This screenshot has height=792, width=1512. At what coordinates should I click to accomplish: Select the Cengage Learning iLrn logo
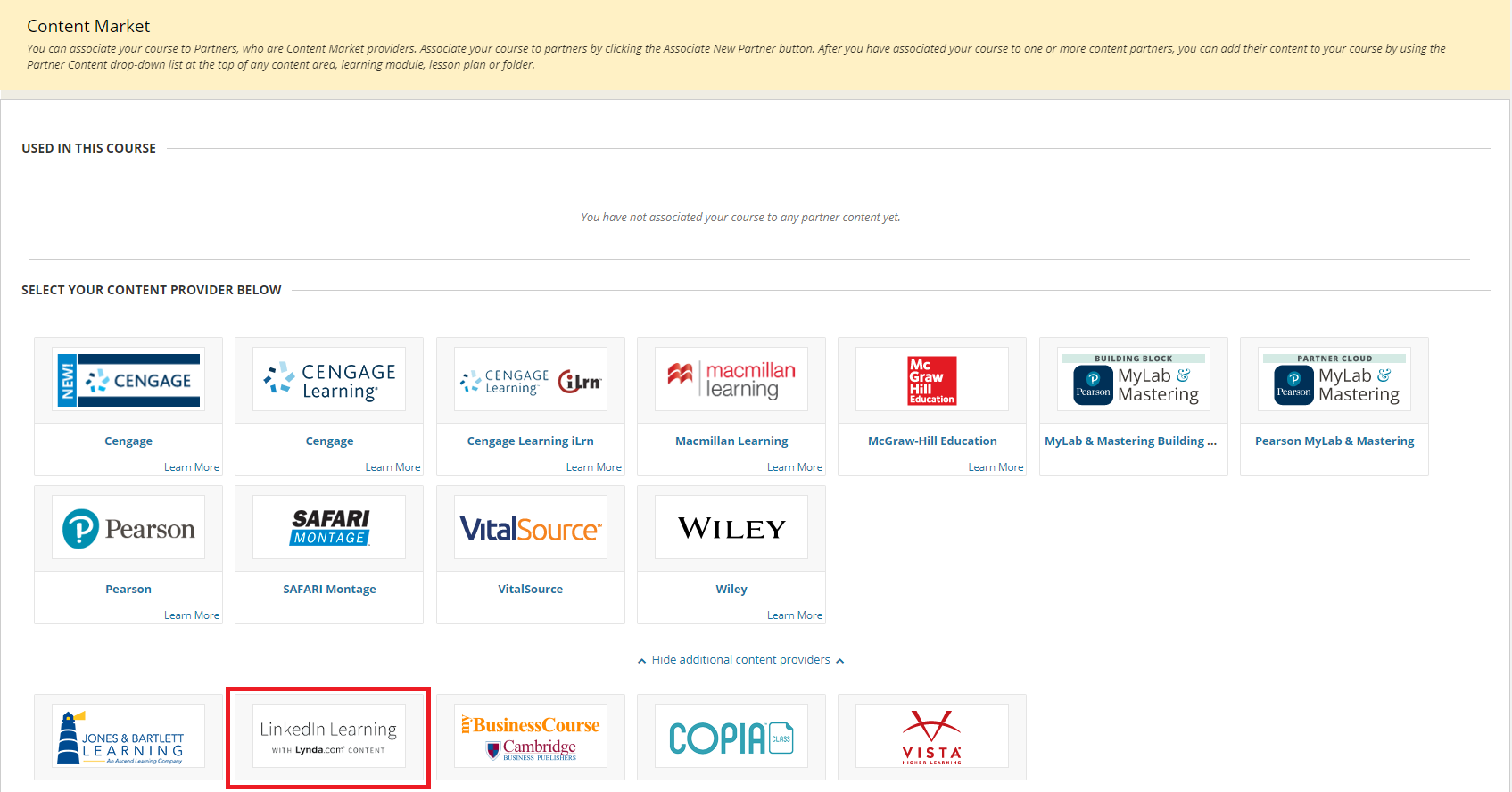531,380
